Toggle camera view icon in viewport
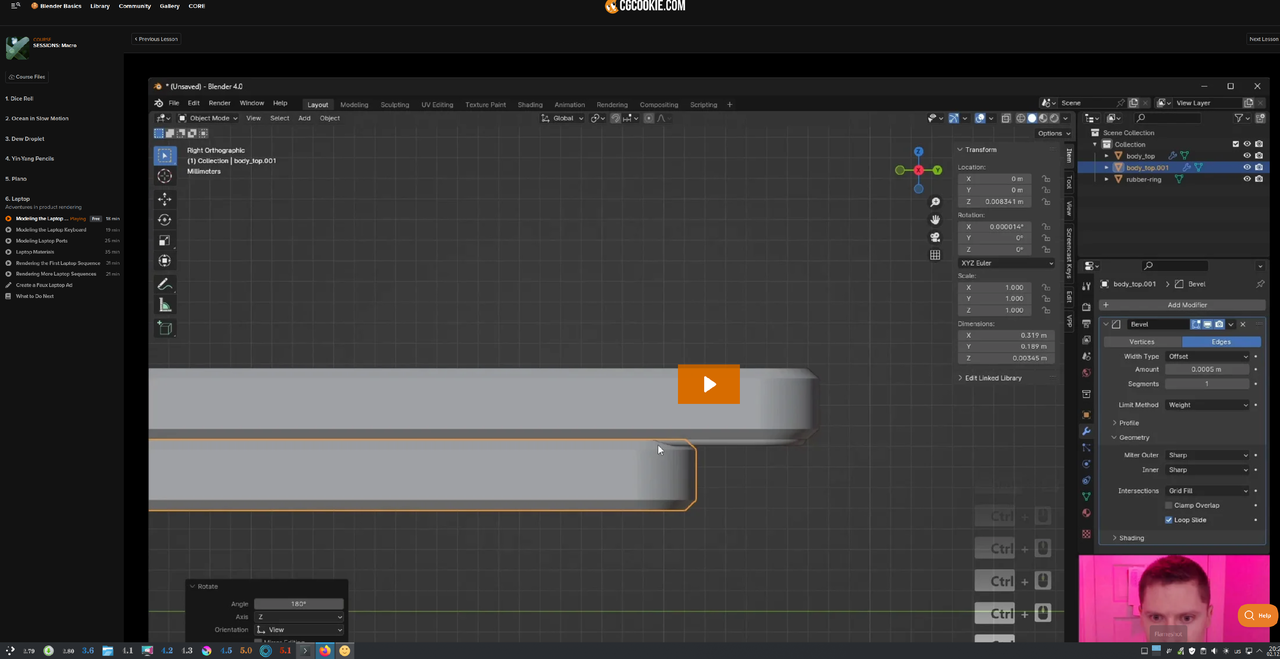Screen dimensions: 1280x659 coord(935,237)
